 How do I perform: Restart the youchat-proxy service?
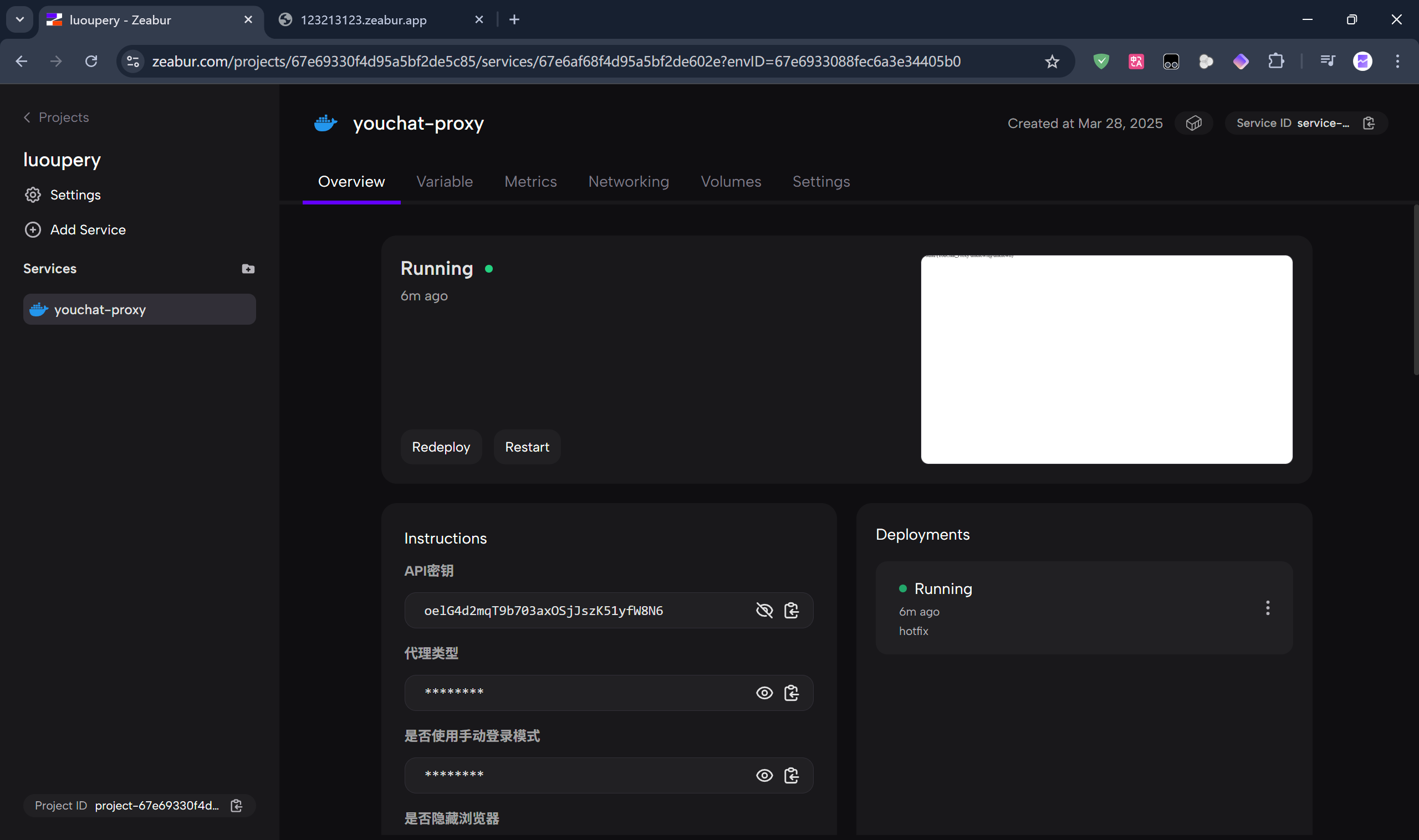(x=527, y=447)
